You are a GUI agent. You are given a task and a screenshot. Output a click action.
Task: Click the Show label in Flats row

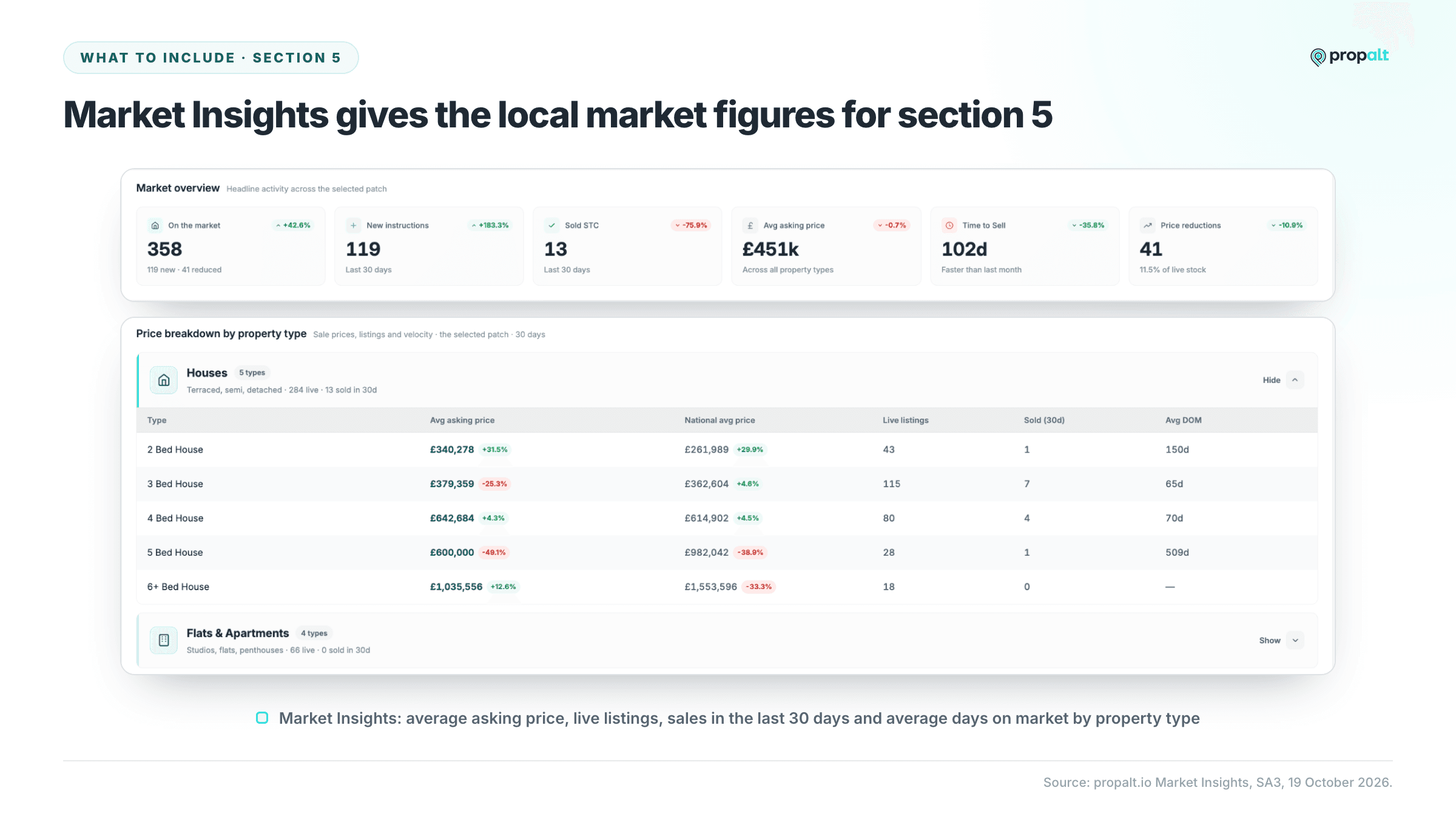pyautogui.click(x=1270, y=640)
